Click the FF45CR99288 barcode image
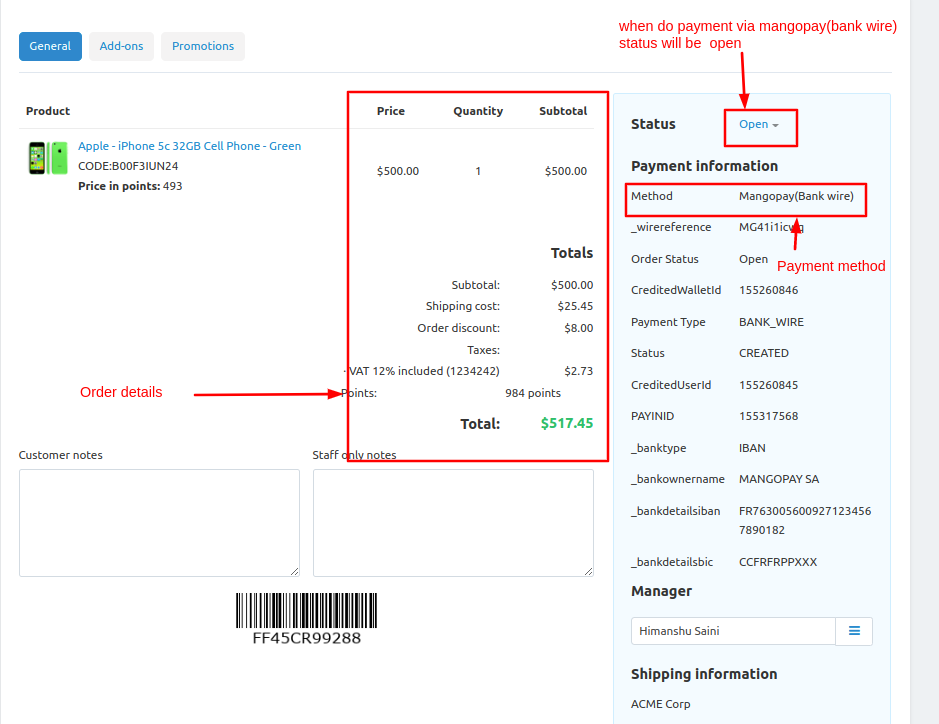The height and width of the screenshot is (724, 939). pyautogui.click(x=307, y=619)
